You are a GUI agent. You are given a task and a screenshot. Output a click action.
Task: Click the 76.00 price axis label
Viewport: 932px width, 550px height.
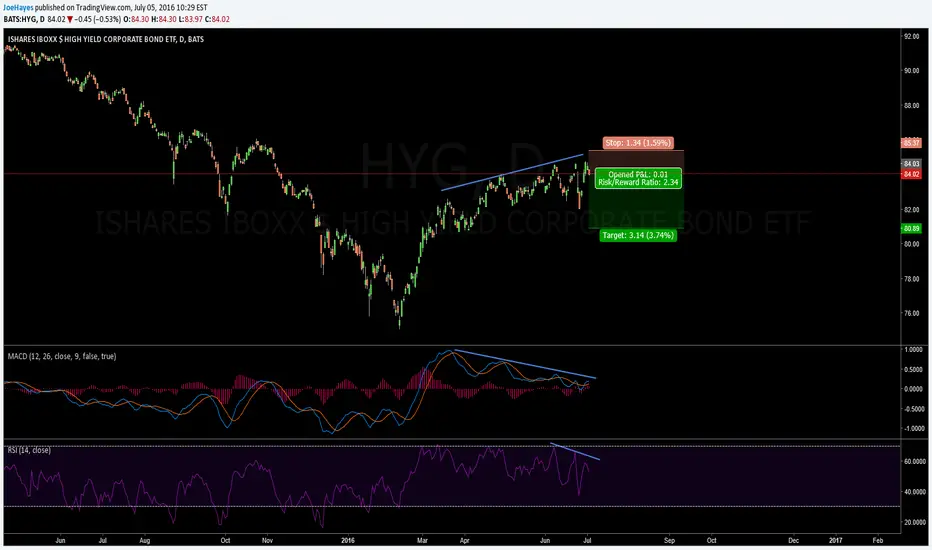912,313
